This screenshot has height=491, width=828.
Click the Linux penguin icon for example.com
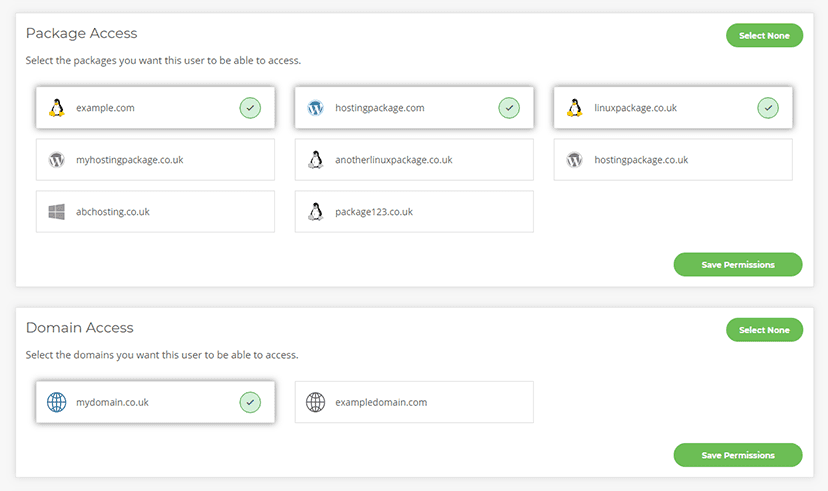pos(57,108)
